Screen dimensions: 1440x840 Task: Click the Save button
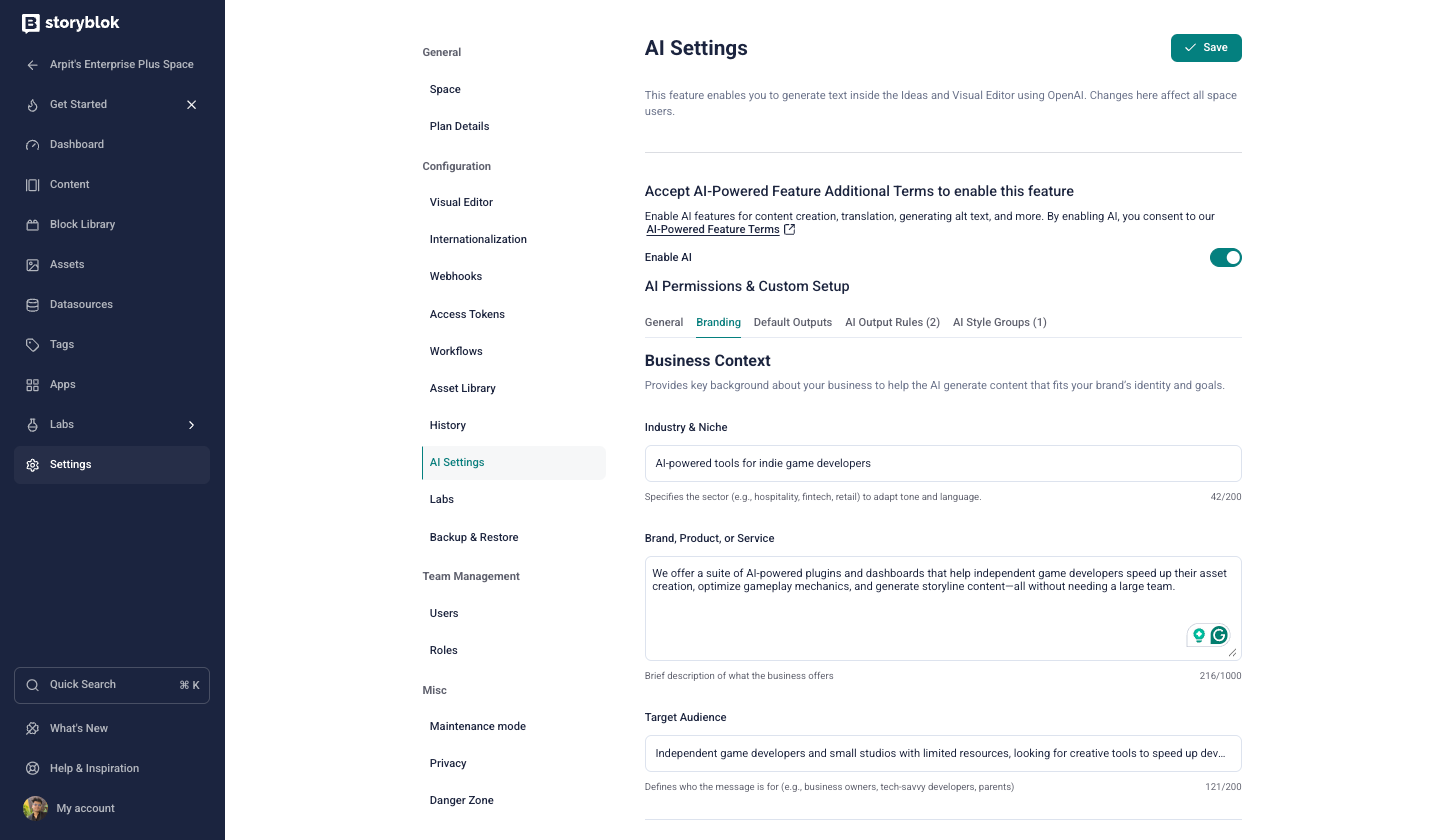1206,48
